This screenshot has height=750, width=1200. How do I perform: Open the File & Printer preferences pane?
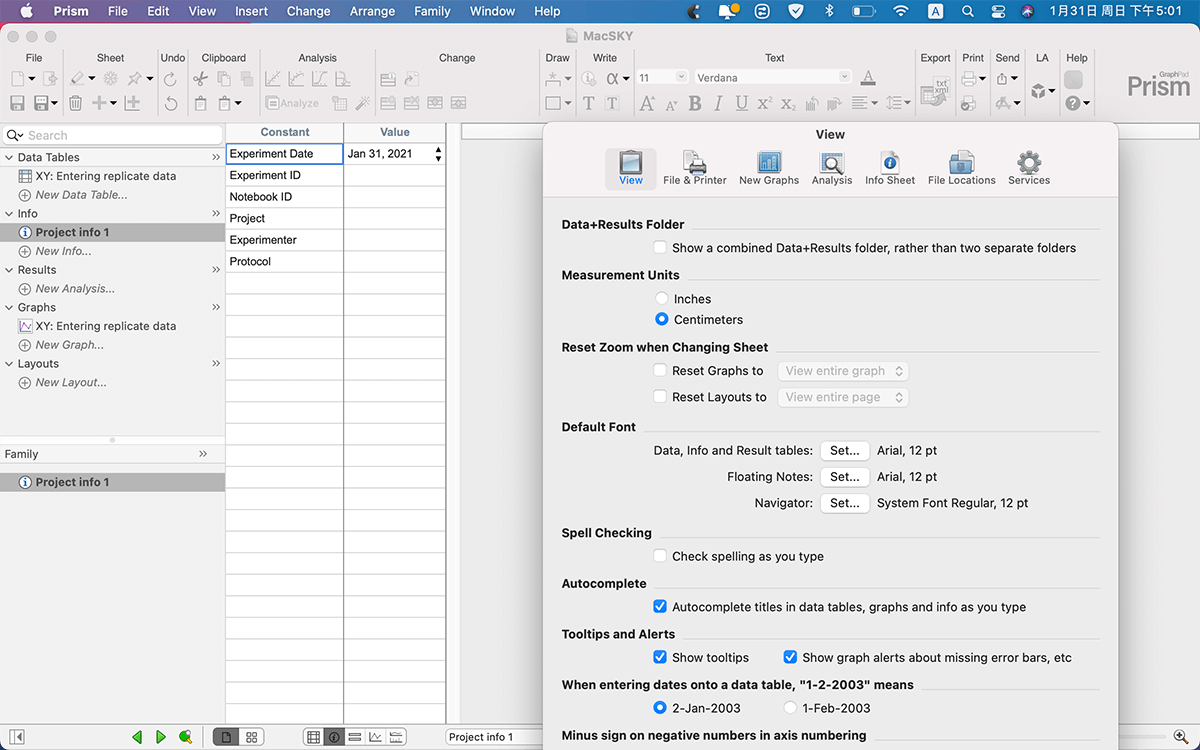[695, 168]
